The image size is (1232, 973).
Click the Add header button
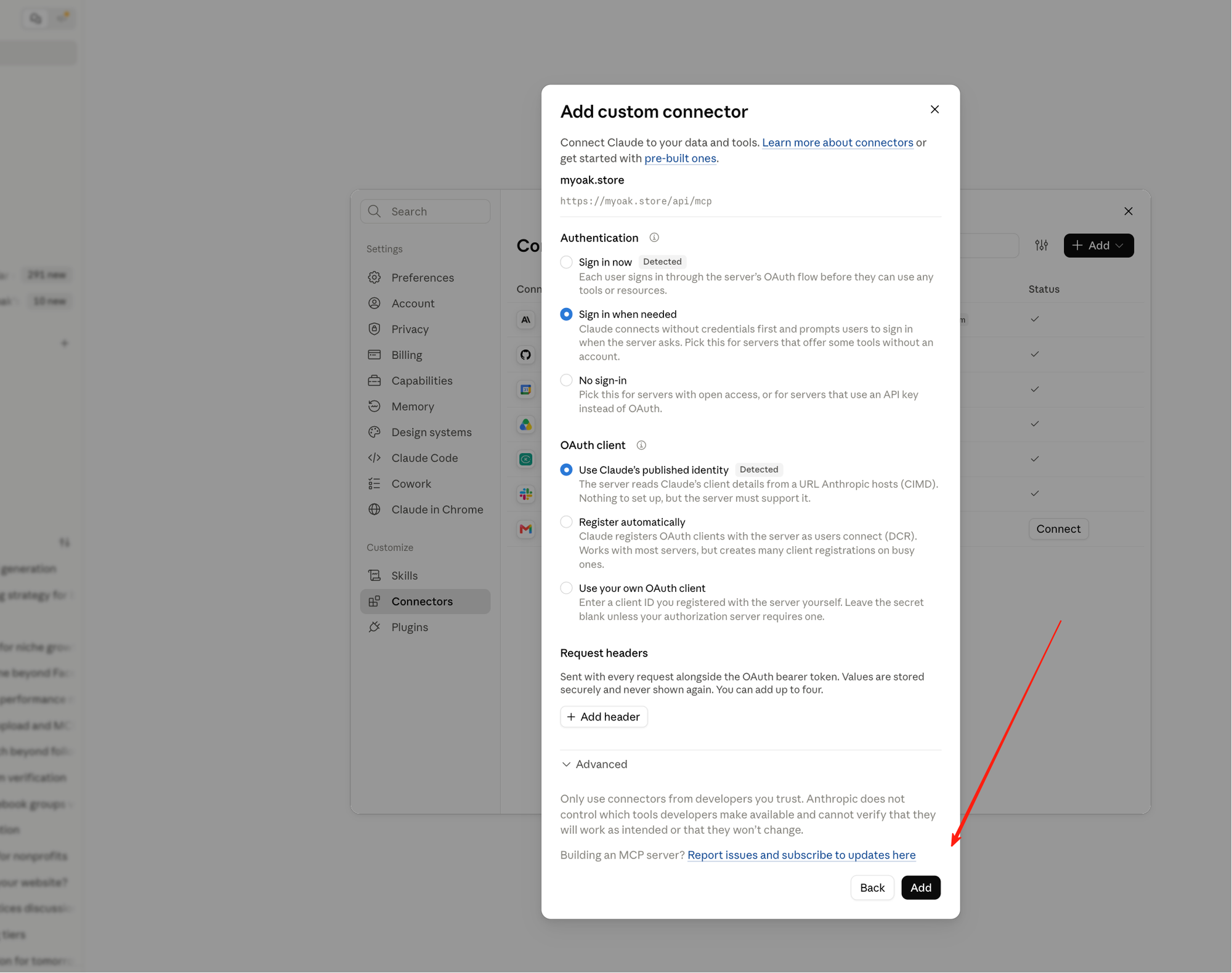pos(604,717)
